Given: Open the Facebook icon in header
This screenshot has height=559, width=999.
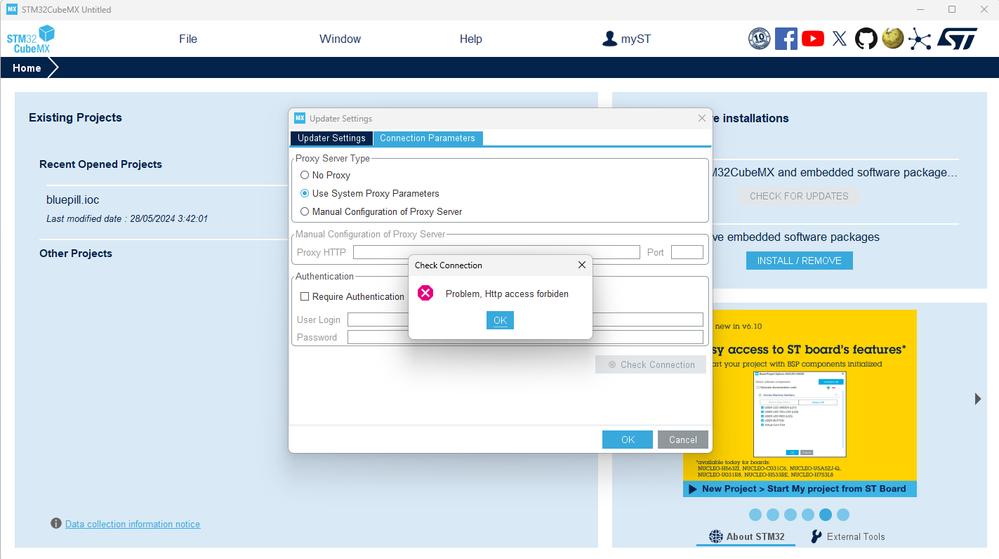Looking at the screenshot, I should click(x=786, y=39).
